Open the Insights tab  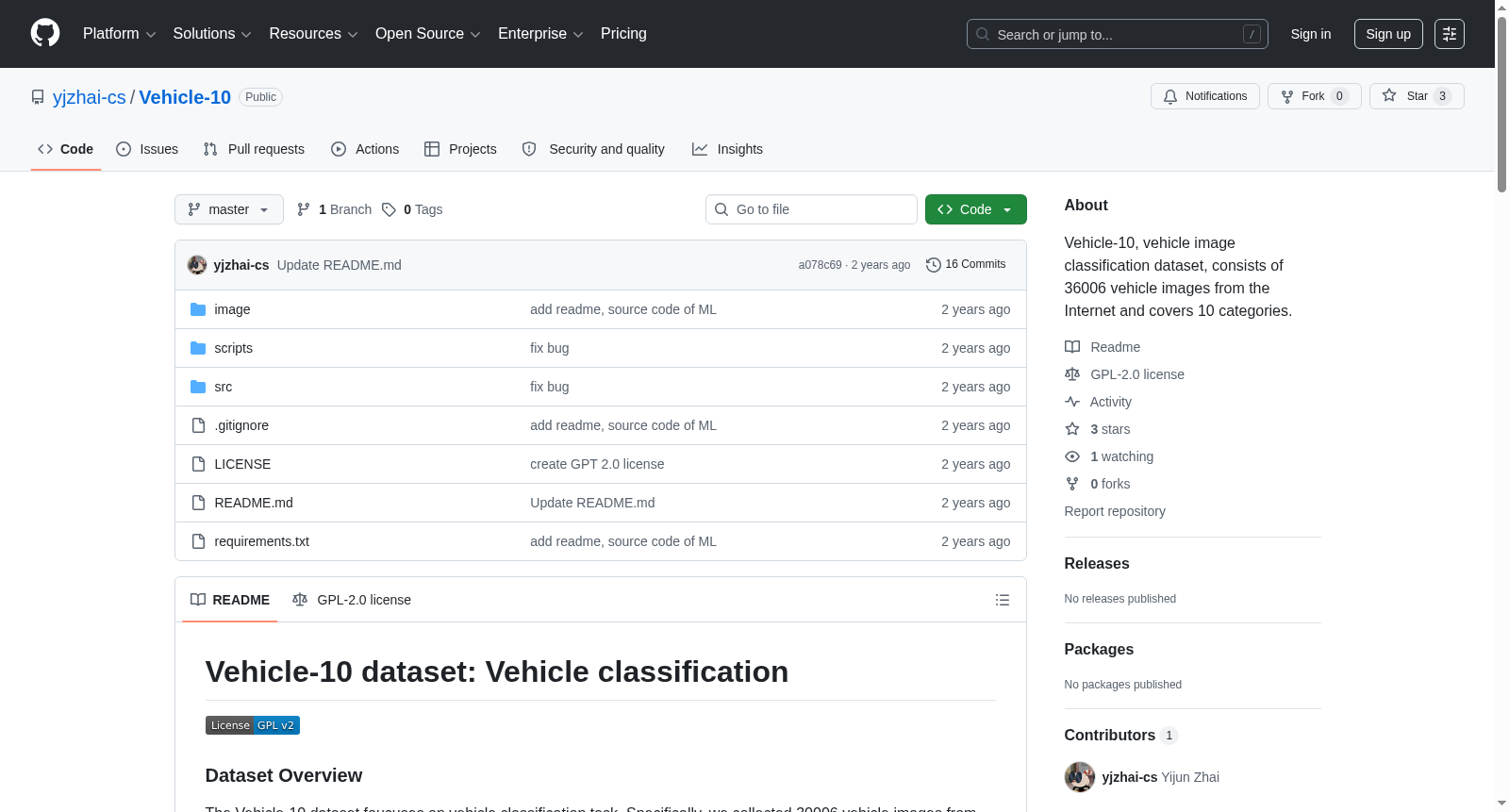[727, 149]
